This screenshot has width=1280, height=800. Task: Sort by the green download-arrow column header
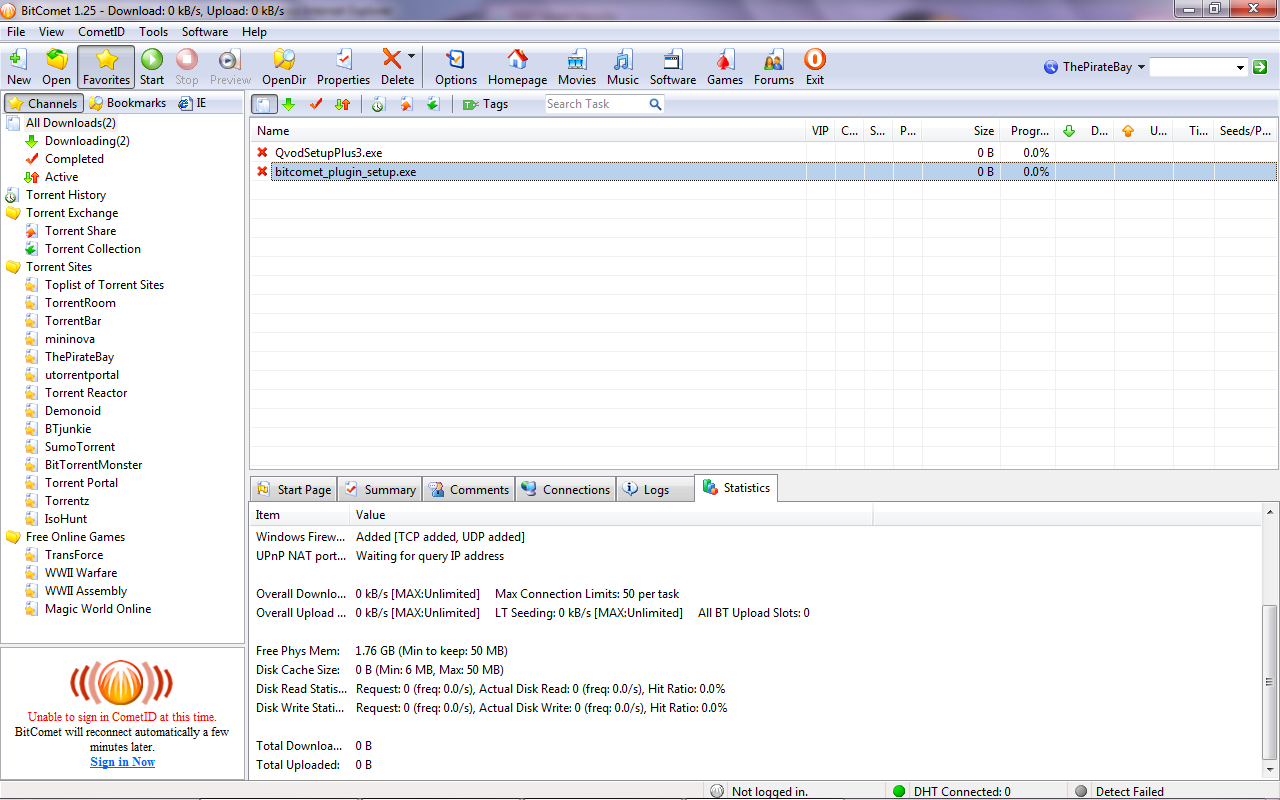[x=1068, y=131]
